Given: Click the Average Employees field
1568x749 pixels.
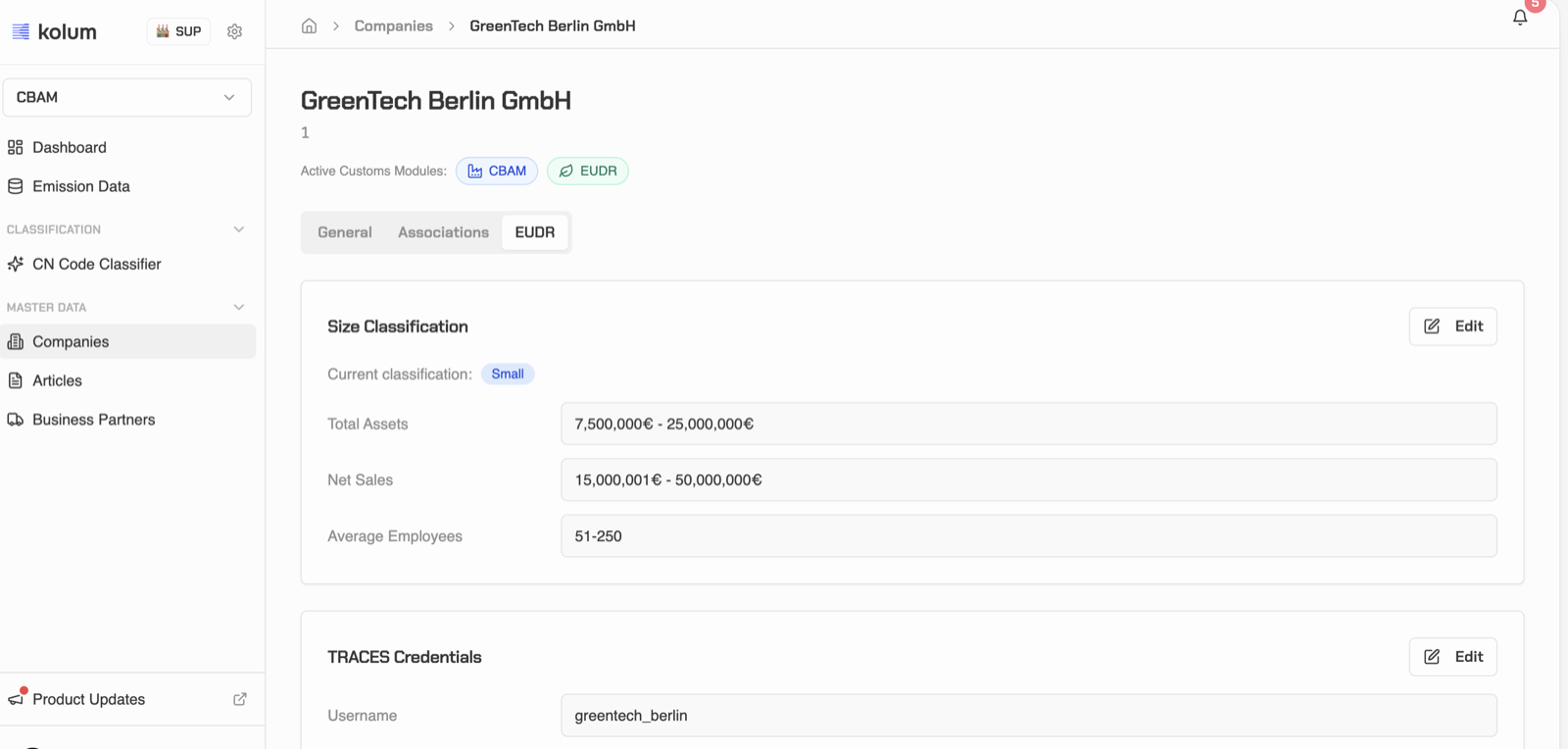Looking at the screenshot, I should (x=1029, y=536).
